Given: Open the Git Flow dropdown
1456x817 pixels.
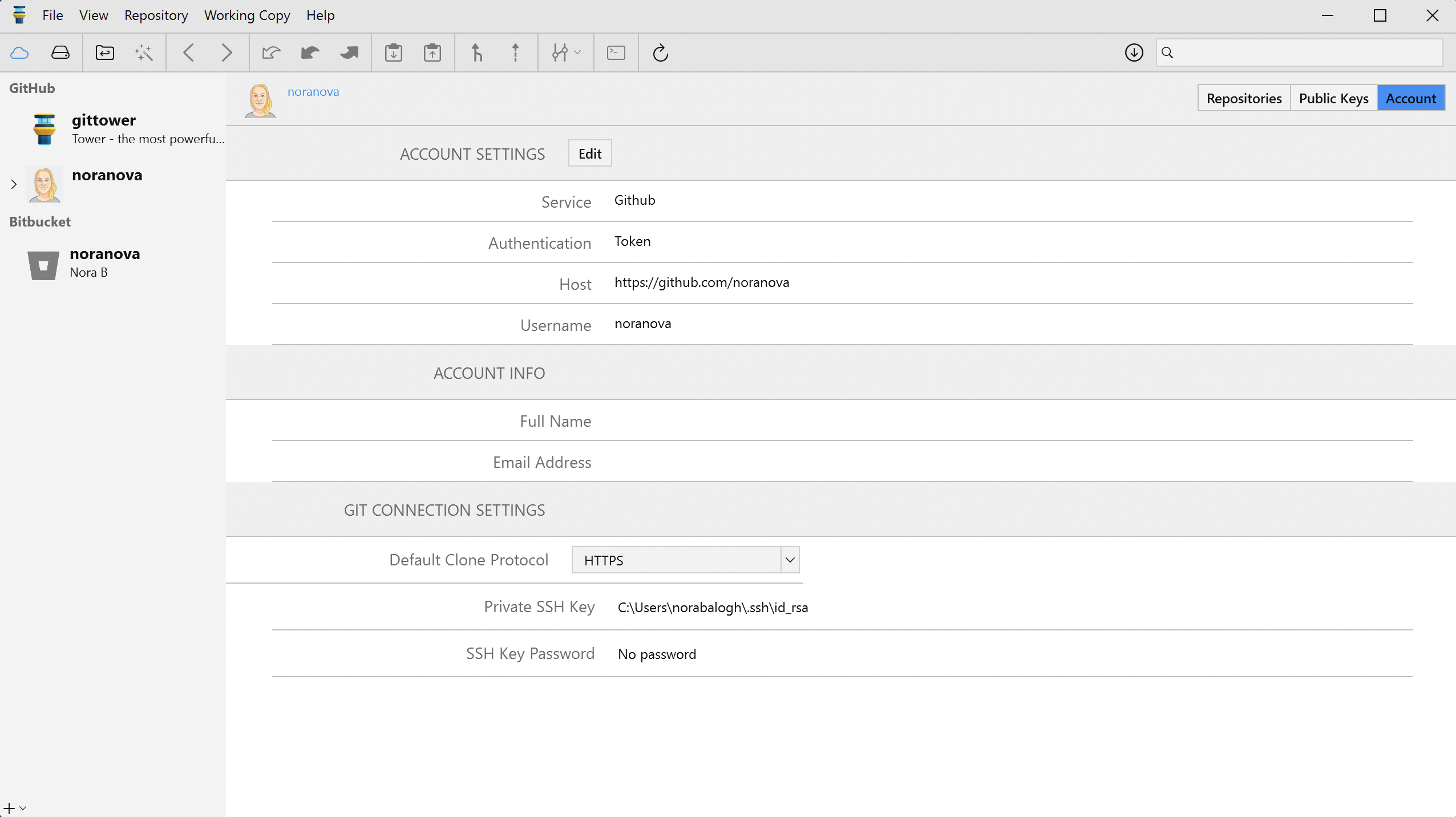Looking at the screenshot, I should [566, 53].
